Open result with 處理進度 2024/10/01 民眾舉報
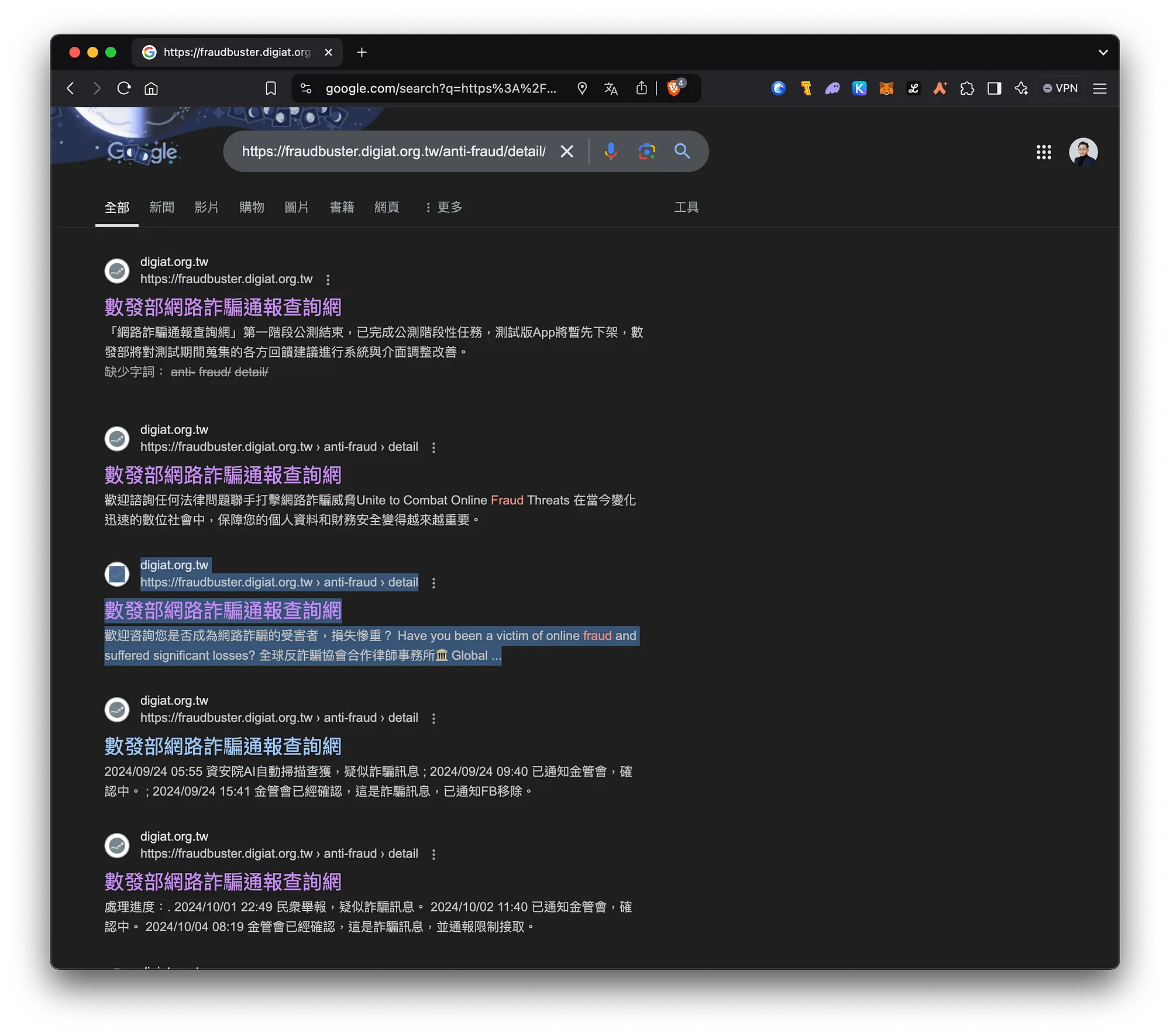Image resolution: width=1170 pixels, height=1036 pixels. 223,882
